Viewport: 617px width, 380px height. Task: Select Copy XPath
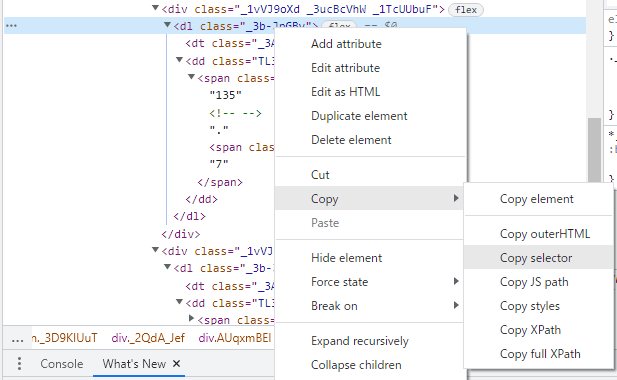[530, 330]
